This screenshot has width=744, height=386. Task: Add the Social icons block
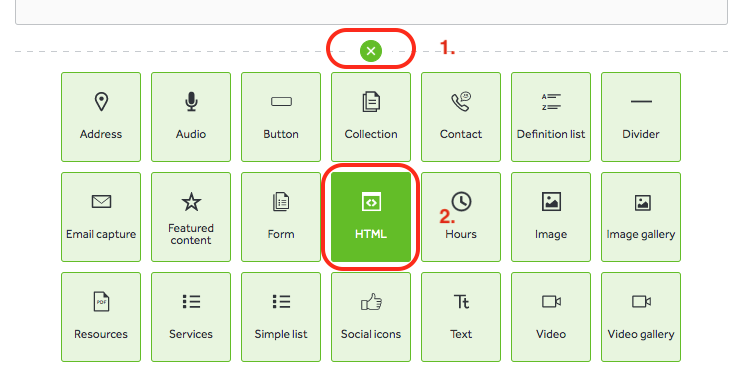click(x=371, y=317)
